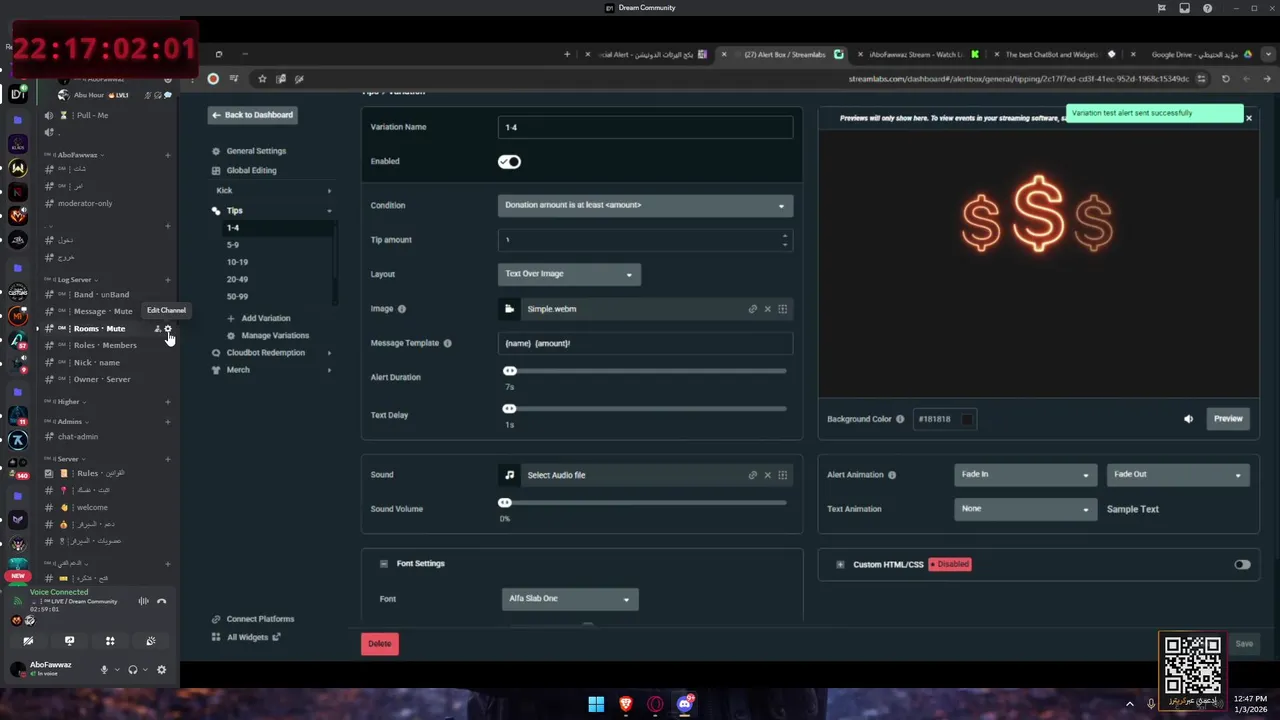Open invite icon on Rooms · Mute channel

click(157, 329)
